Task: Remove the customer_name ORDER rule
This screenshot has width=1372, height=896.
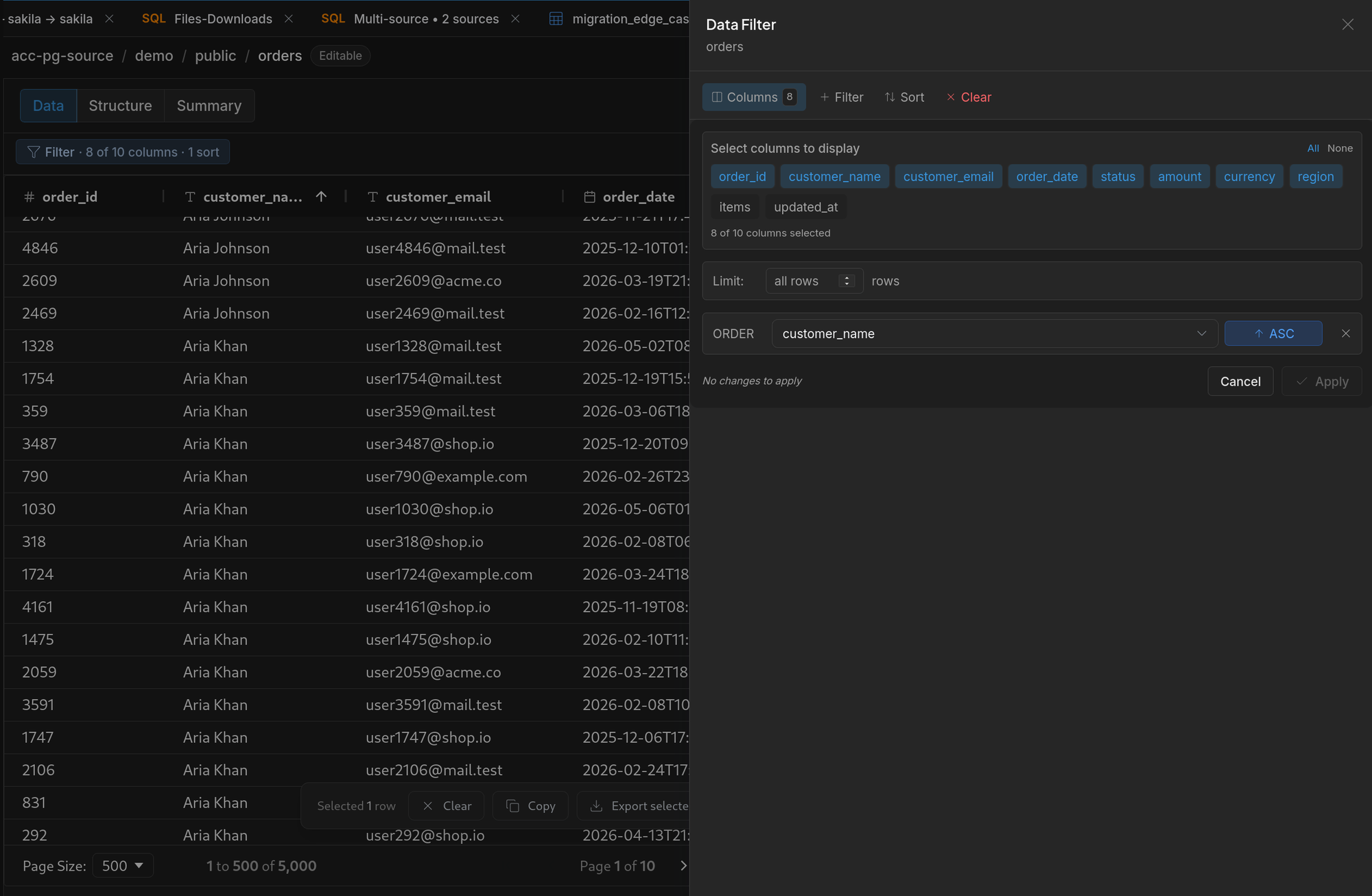Action: pyautogui.click(x=1346, y=333)
